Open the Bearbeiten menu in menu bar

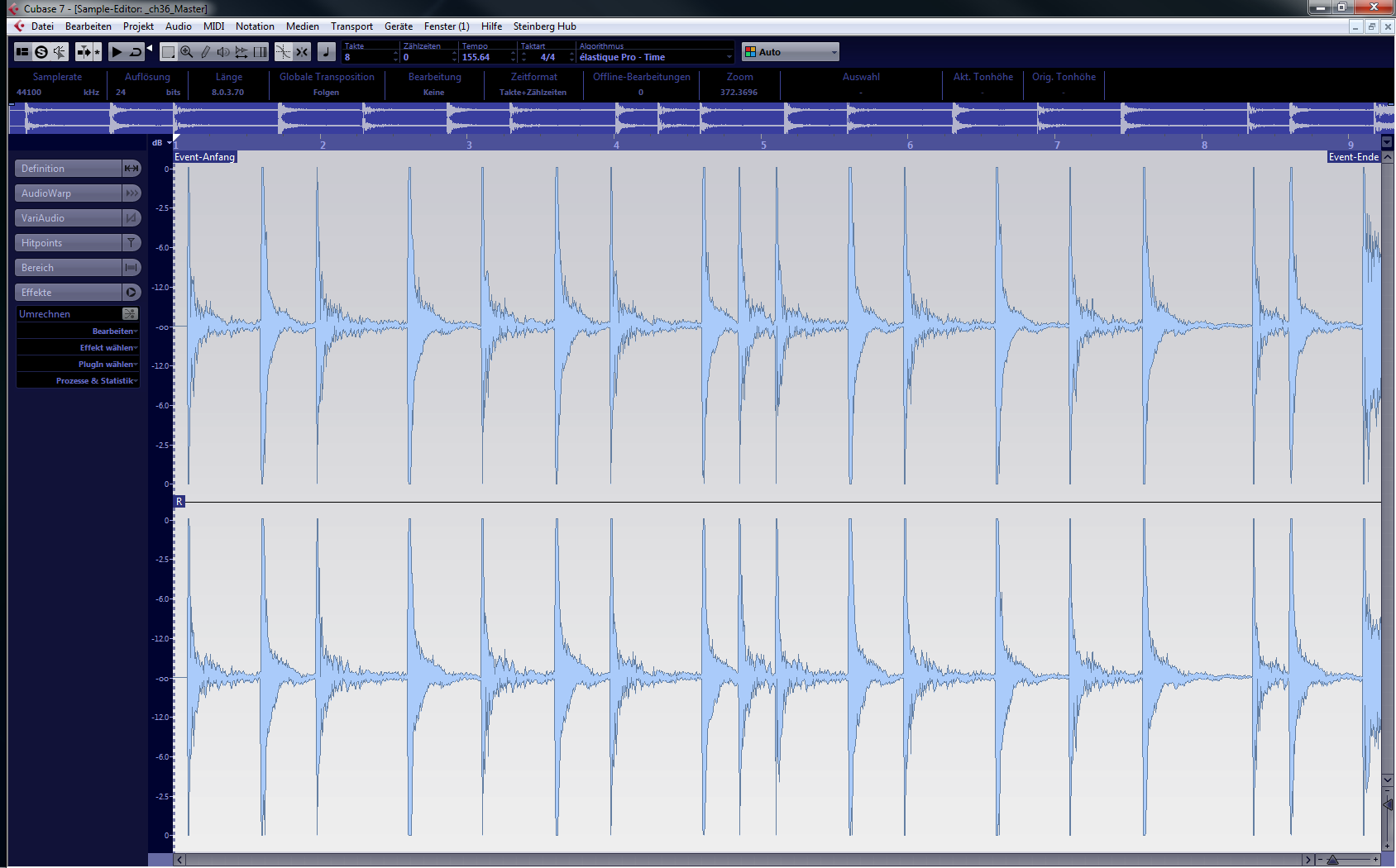pos(88,26)
